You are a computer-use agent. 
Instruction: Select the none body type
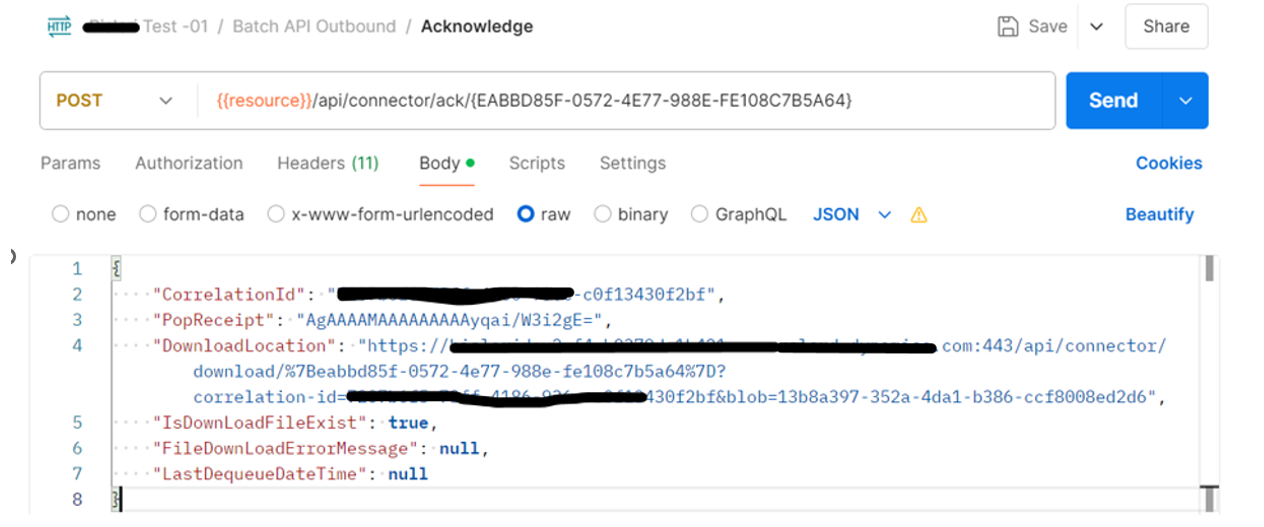pyautogui.click(x=60, y=214)
